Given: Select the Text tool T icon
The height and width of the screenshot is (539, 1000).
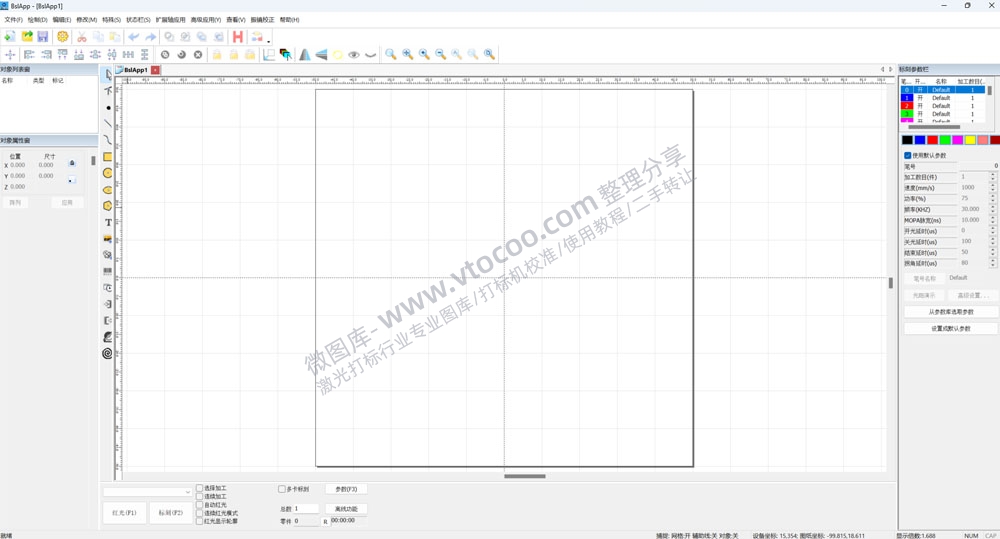Looking at the screenshot, I should point(108,222).
